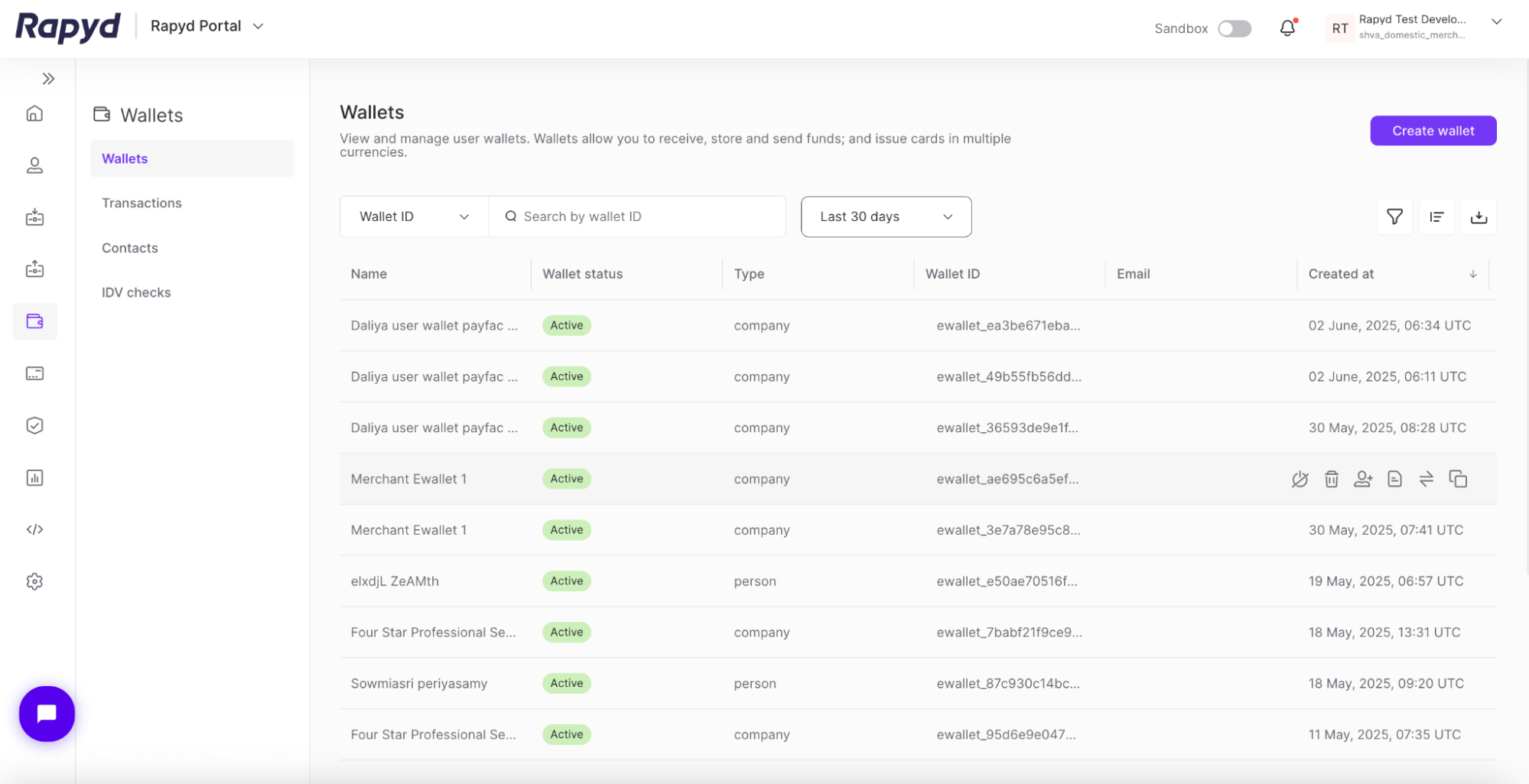Open the Compliance shield icon in sidebar
The width and height of the screenshot is (1529, 784).
click(x=34, y=425)
